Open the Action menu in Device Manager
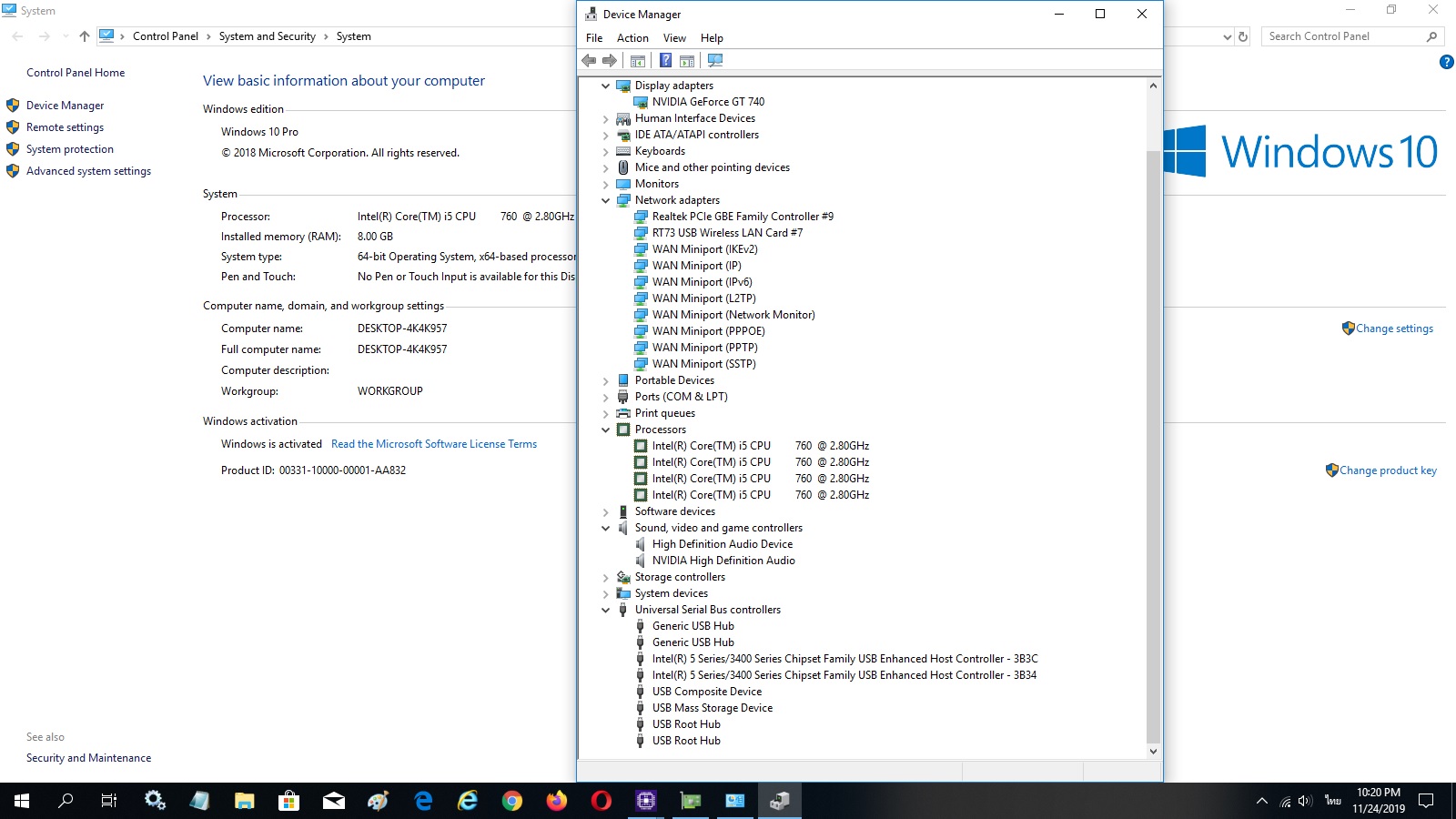The image size is (1456, 819). (632, 38)
